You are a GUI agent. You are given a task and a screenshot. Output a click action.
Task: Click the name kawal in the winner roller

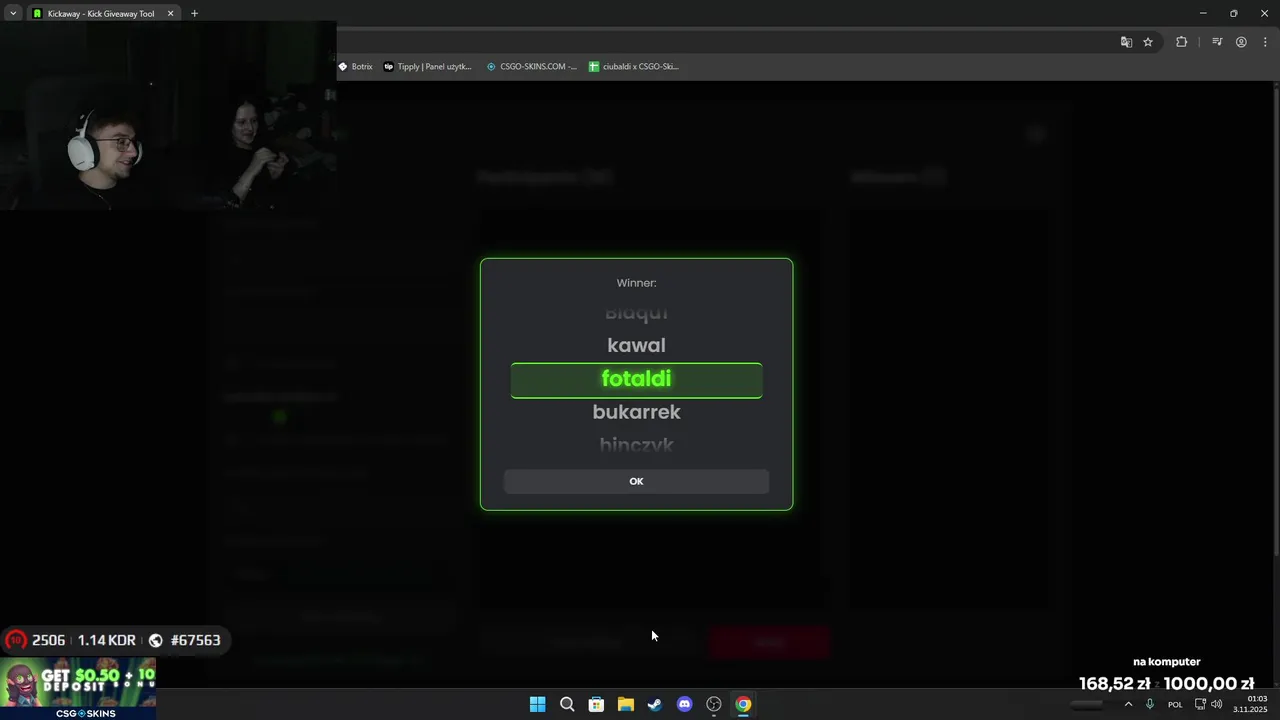(636, 345)
